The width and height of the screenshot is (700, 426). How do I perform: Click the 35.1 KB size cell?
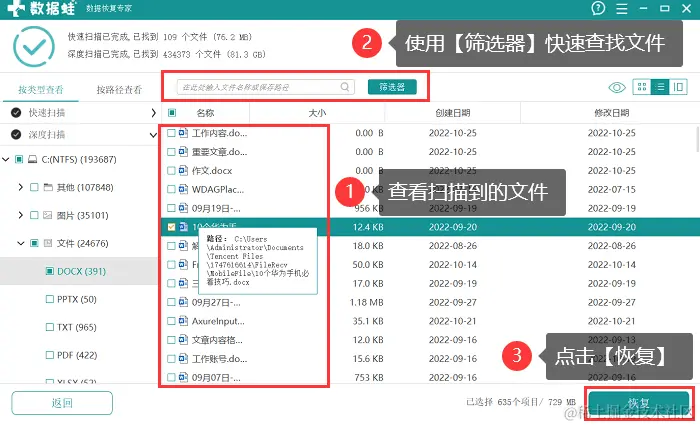coord(367,321)
